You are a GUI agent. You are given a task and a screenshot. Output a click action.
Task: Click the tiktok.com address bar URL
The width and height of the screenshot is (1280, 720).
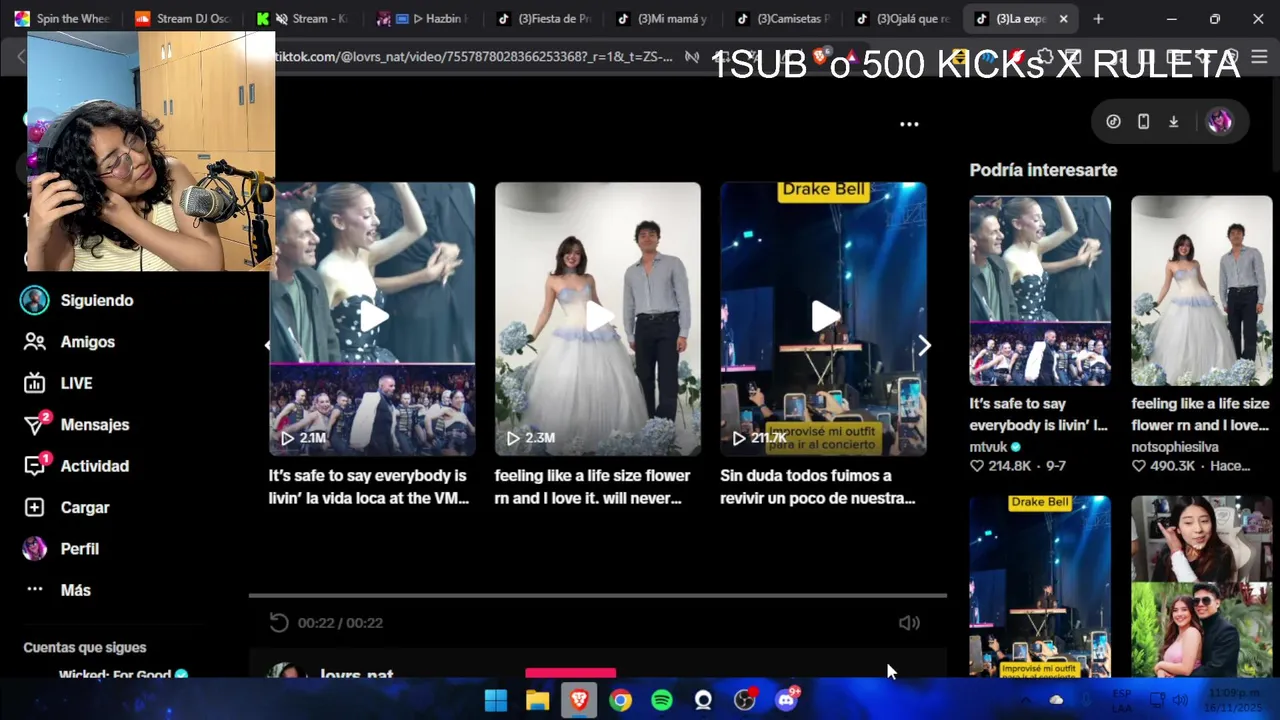pyautogui.click(x=475, y=56)
